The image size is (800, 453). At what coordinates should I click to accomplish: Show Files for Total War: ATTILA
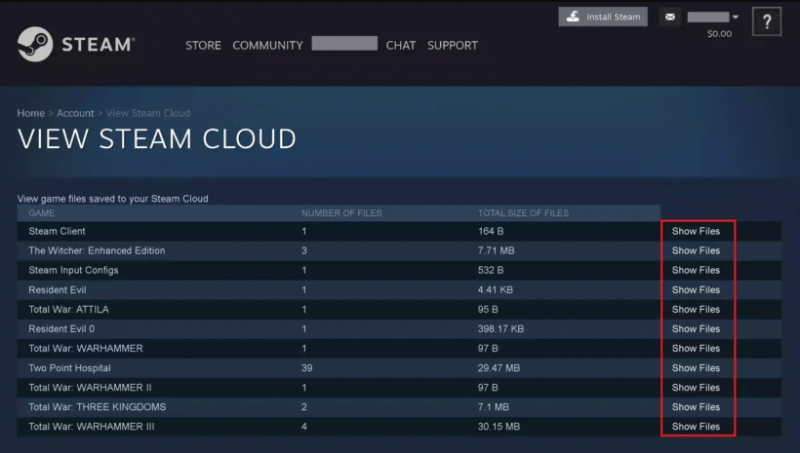click(695, 309)
